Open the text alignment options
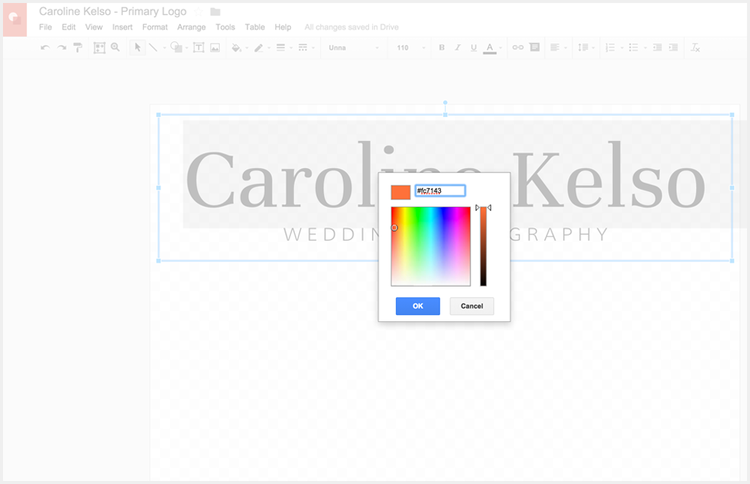This screenshot has height=484, width=750. coord(555,47)
